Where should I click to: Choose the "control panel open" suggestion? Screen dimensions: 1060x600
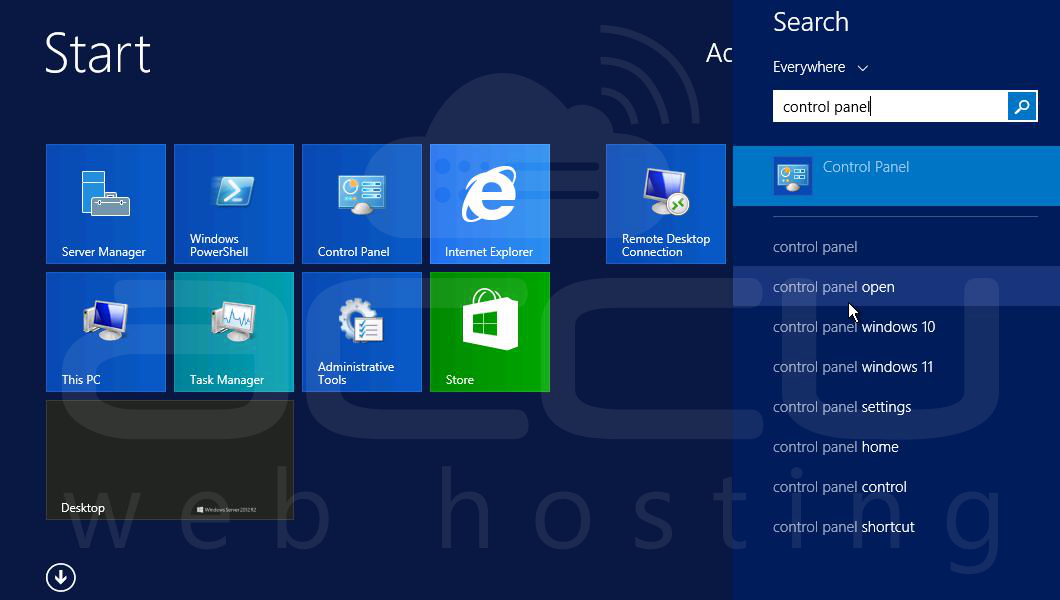(x=896, y=286)
